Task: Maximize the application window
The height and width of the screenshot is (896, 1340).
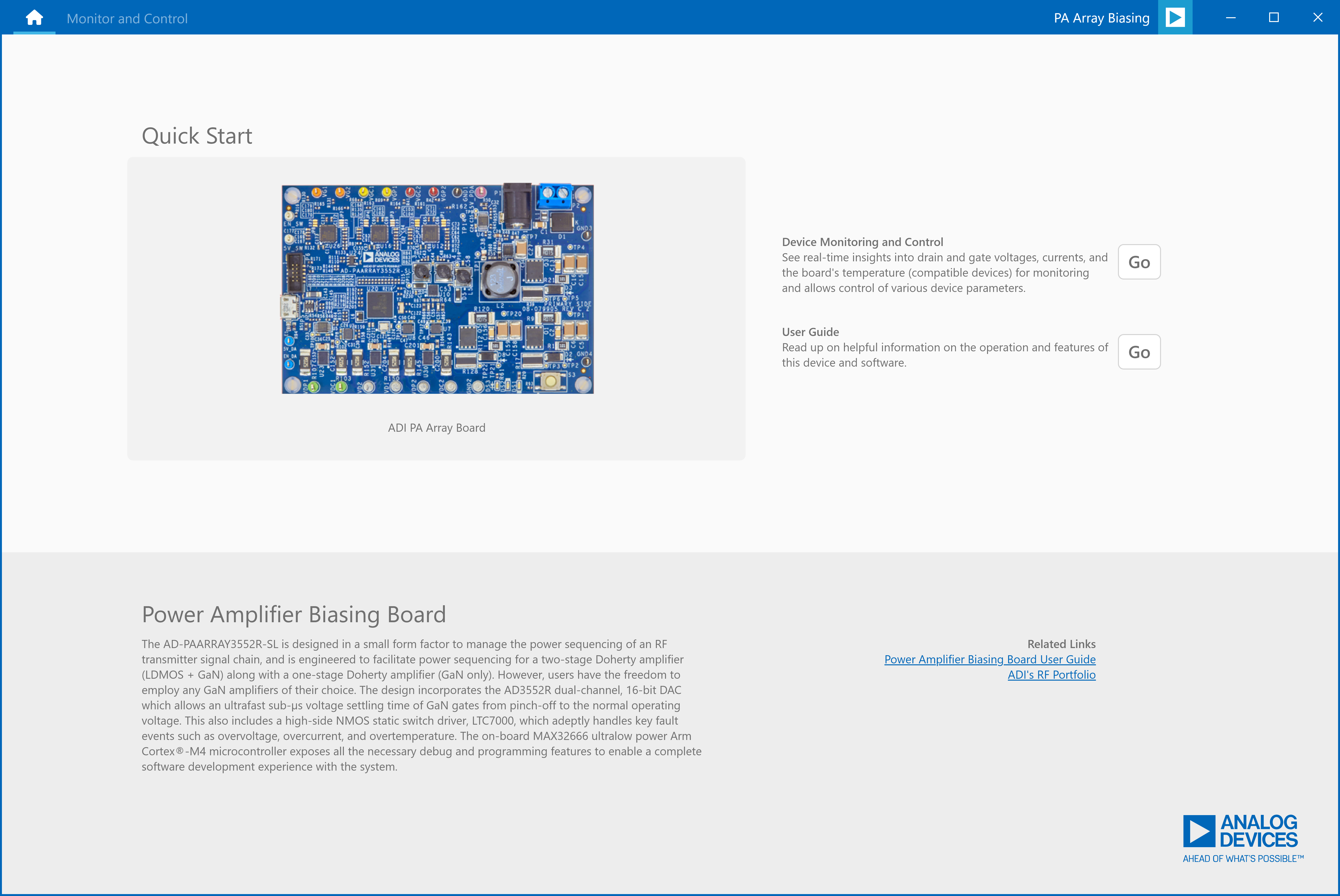Action: 1273,17
